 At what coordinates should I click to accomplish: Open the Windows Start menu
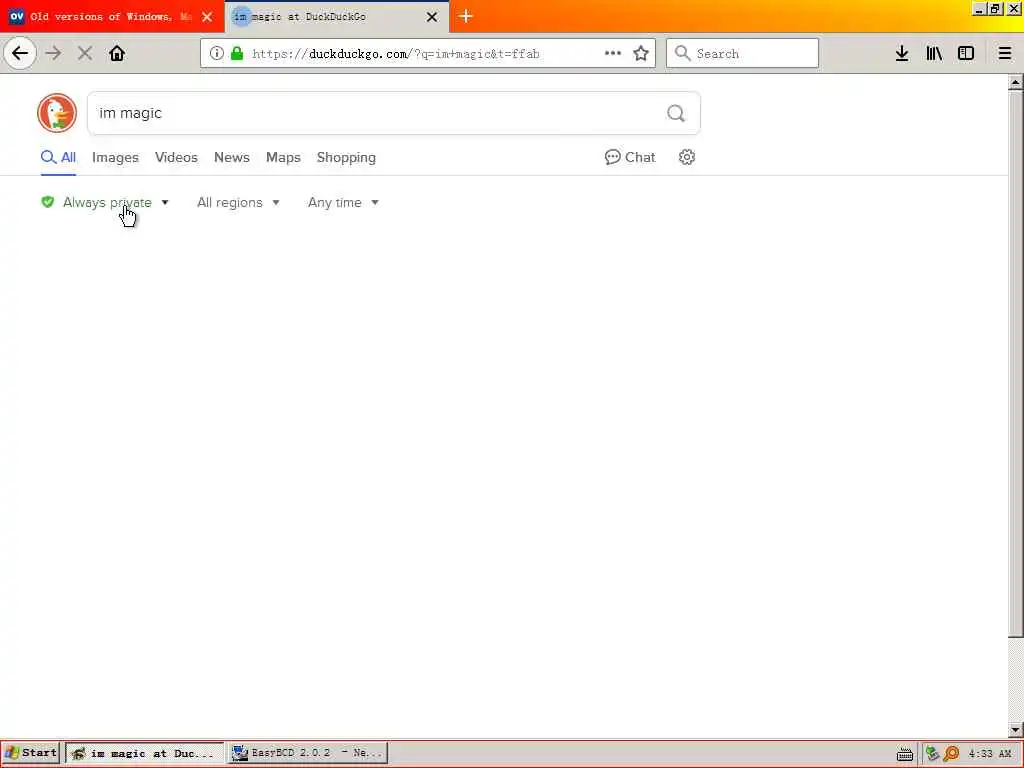(x=31, y=753)
